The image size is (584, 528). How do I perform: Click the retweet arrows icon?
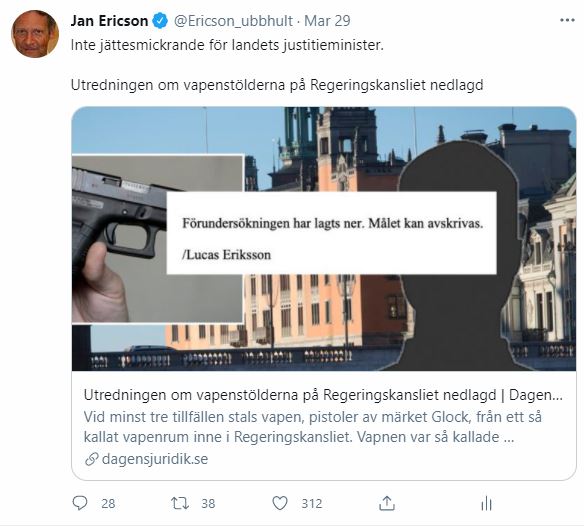point(180,503)
